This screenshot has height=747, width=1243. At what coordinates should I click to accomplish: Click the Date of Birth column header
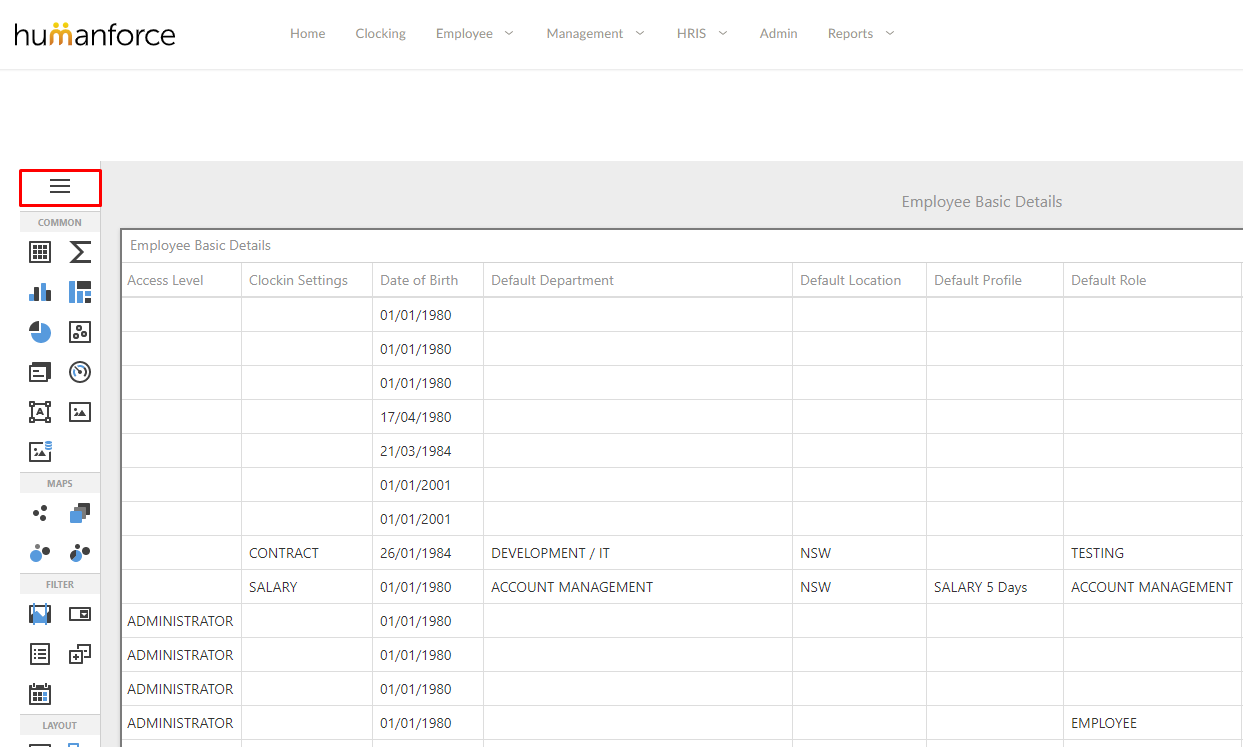coord(419,280)
